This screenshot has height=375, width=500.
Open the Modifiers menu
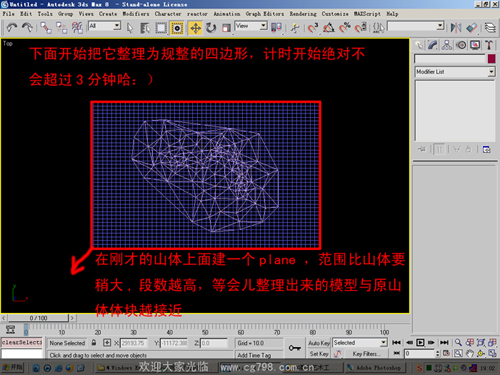(136, 14)
